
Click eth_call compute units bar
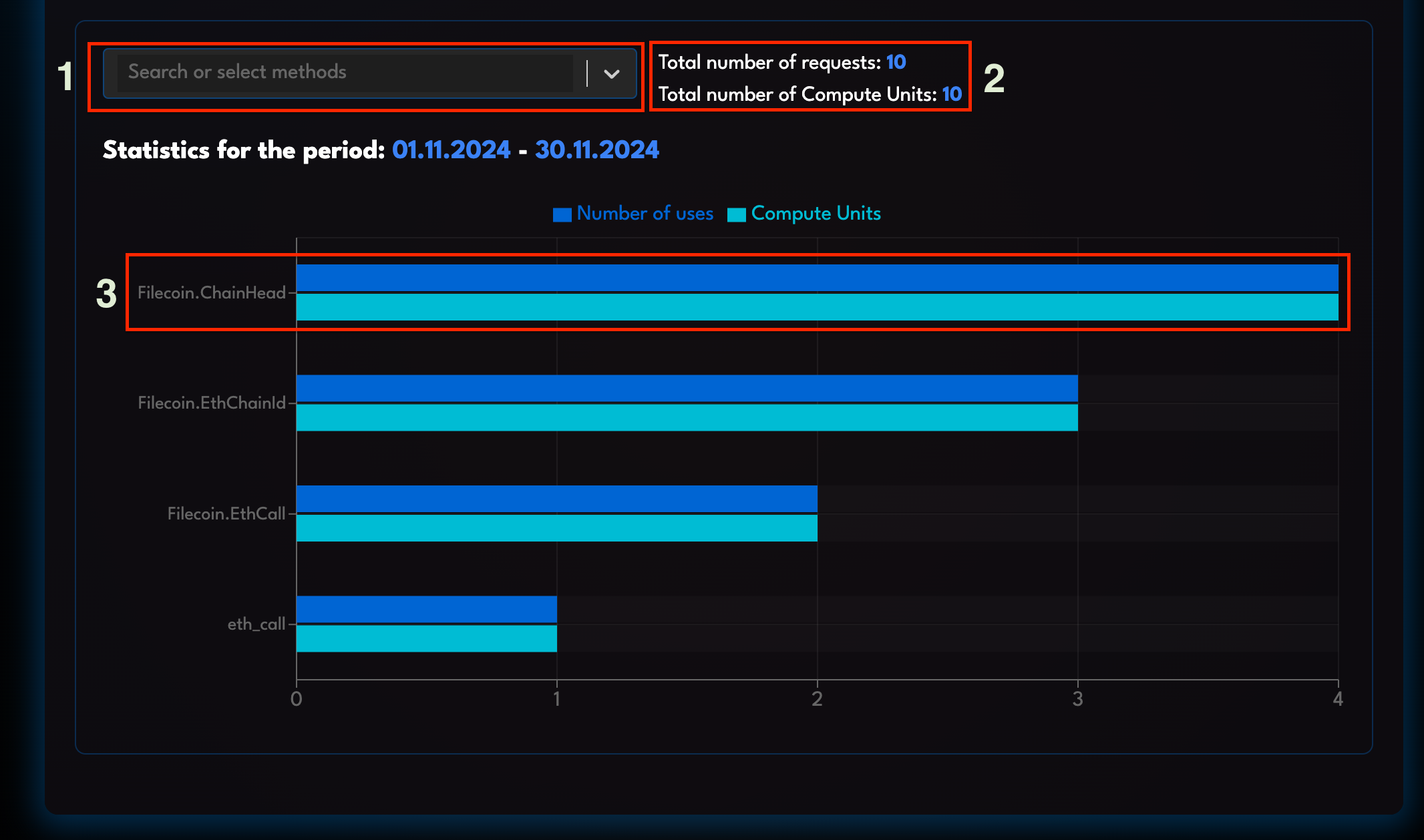426,638
